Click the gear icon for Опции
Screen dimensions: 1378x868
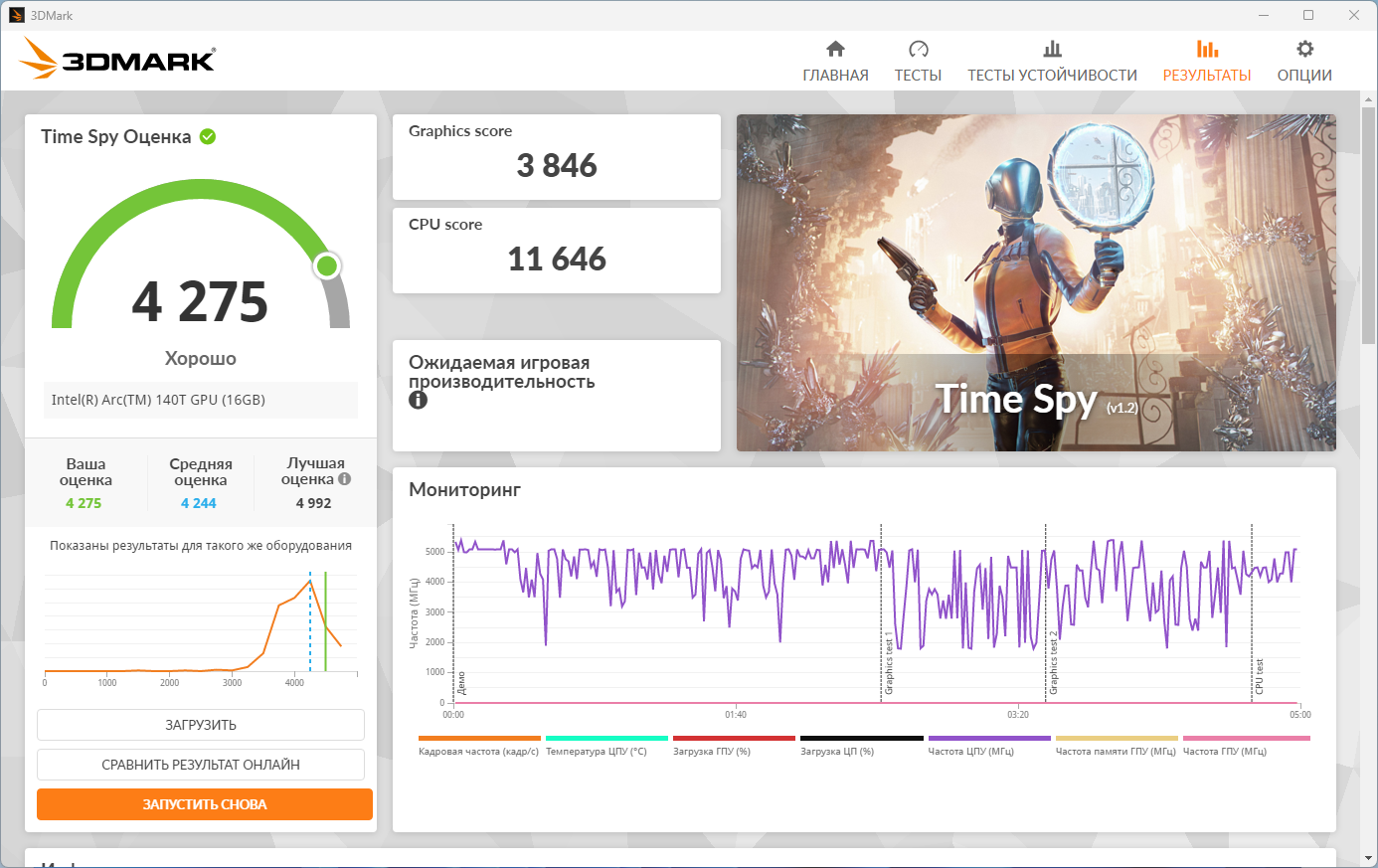pos(1304,49)
